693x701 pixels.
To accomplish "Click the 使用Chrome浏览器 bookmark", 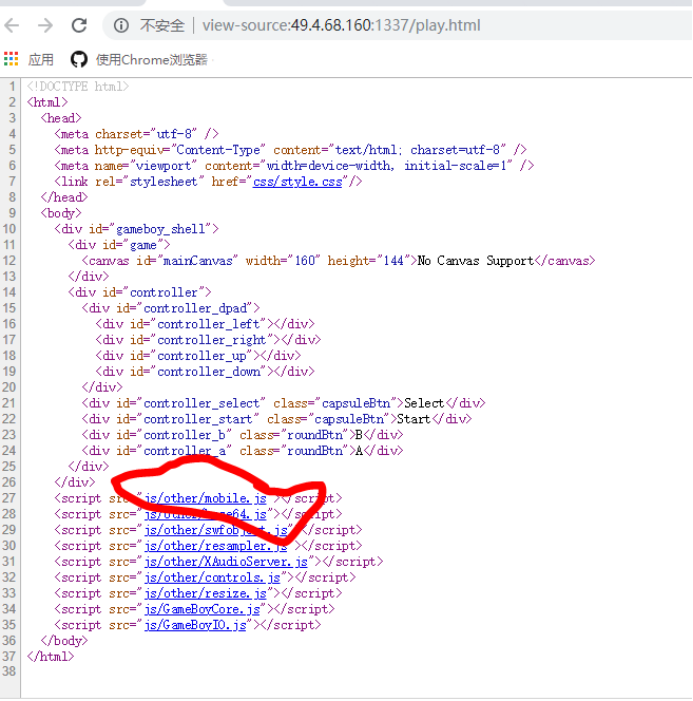I will click(x=151, y=60).
